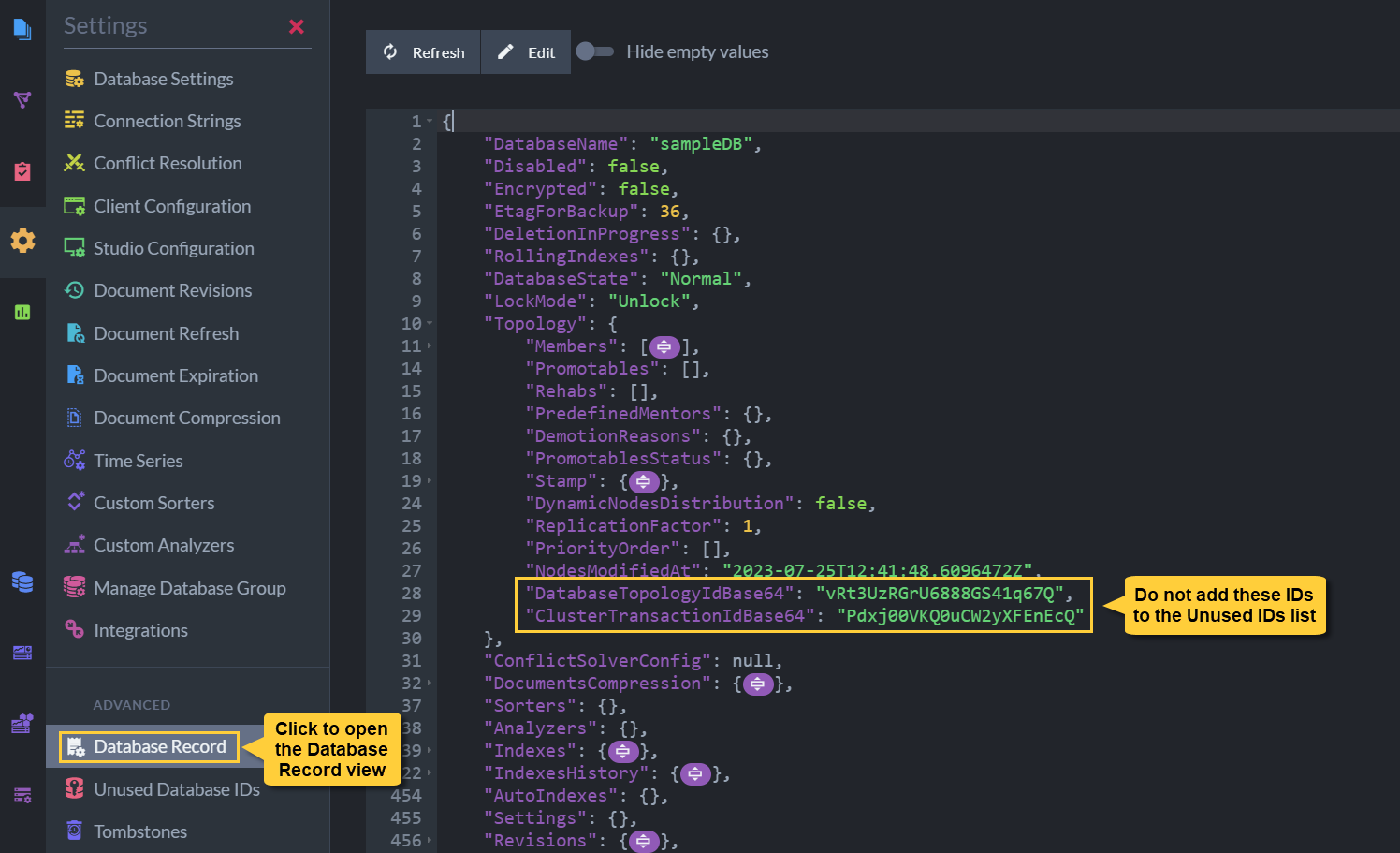
Task: Expand folded Members purple badge
Action: [664, 347]
